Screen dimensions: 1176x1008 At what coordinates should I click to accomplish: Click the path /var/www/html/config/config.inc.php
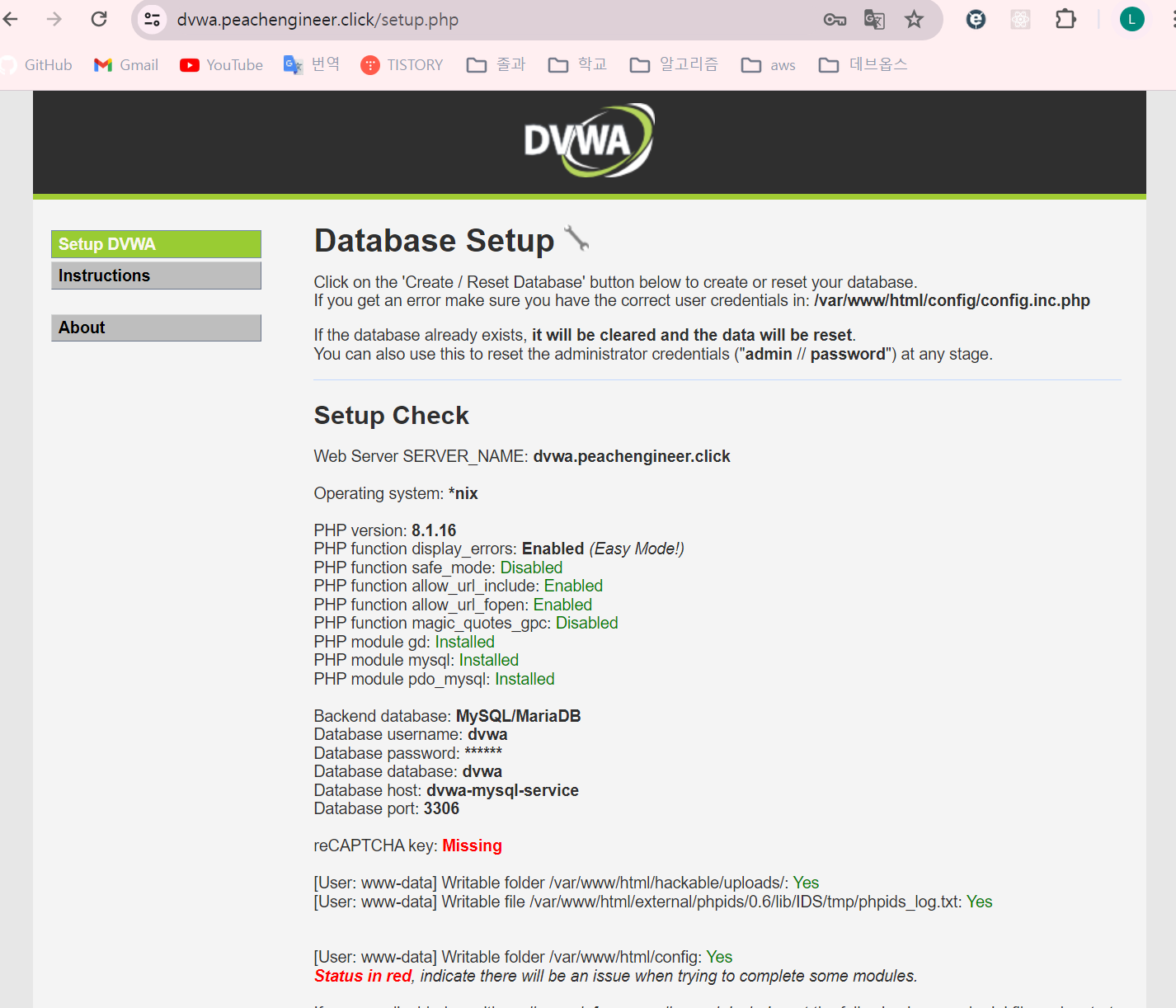click(x=952, y=300)
